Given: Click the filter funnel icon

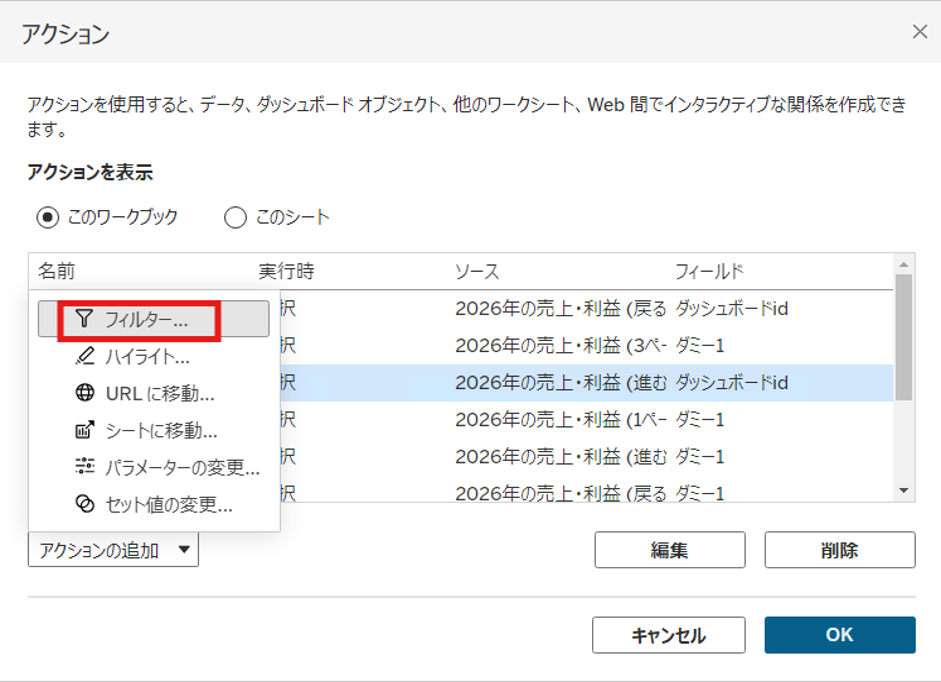Looking at the screenshot, I should pyautogui.click(x=85, y=319).
